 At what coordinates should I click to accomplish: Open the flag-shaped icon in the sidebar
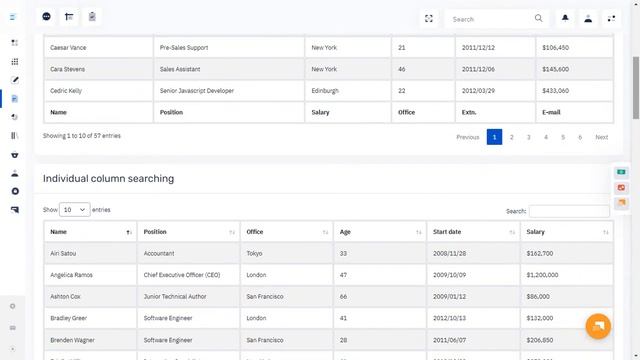pyautogui.click(x=15, y=210)
